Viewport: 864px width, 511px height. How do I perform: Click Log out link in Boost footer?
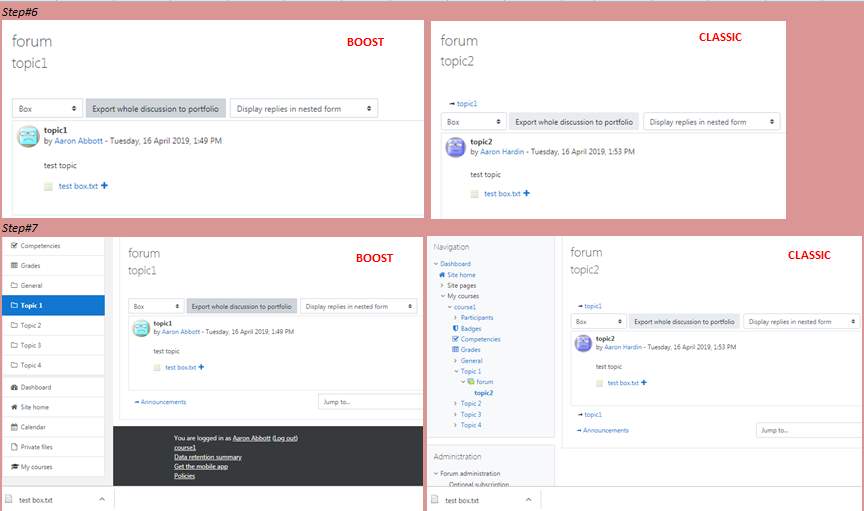(x=285, y=438)
